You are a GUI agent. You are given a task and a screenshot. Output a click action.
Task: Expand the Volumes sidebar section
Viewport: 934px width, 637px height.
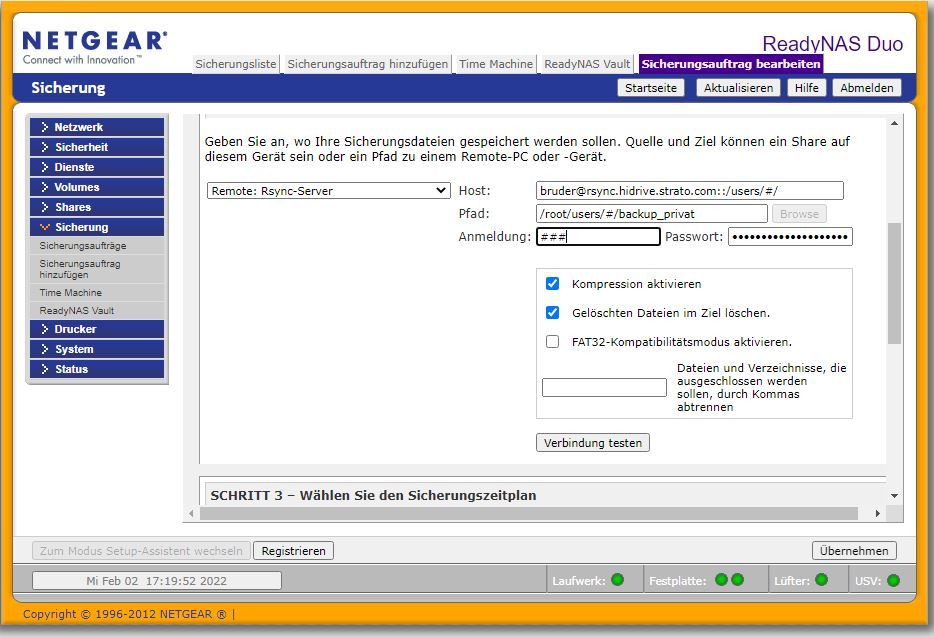96,187
